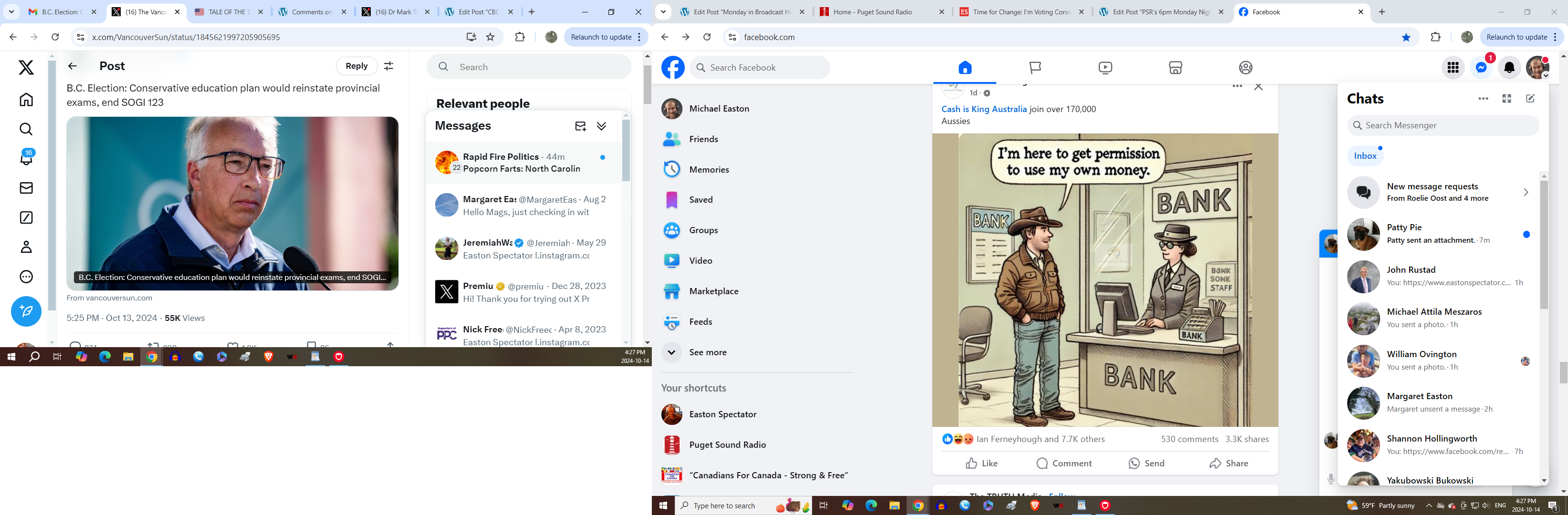
Task: Open X notifications bell with 16 badge
Action: point(26,158)
